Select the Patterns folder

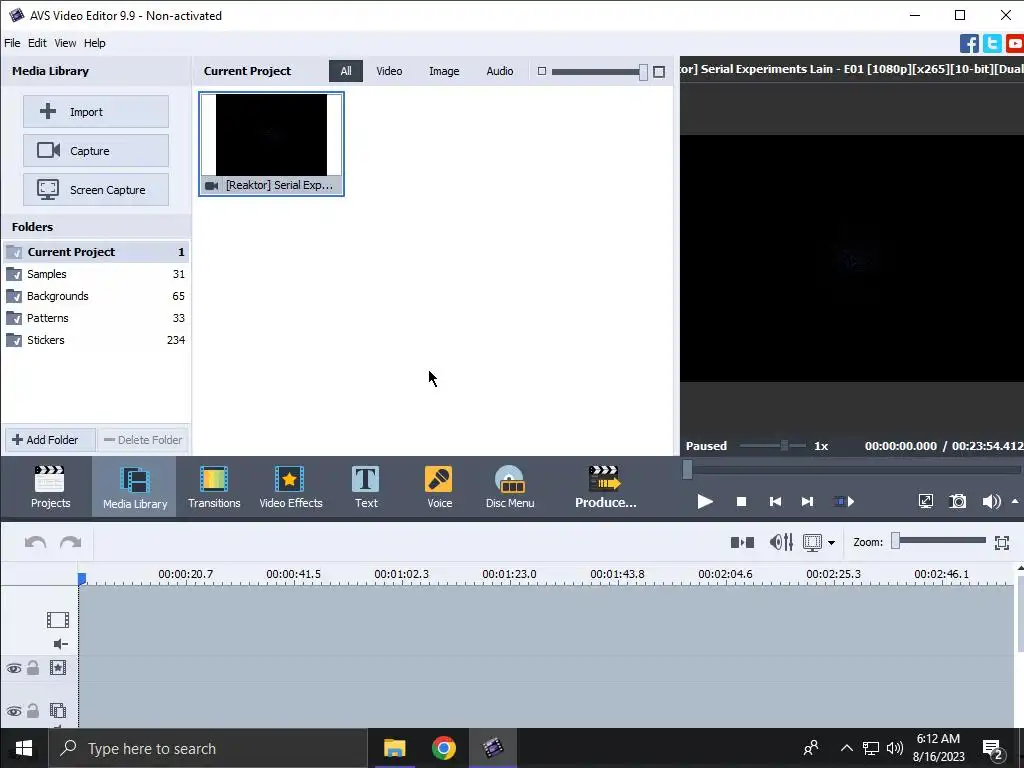pos(96,318)
